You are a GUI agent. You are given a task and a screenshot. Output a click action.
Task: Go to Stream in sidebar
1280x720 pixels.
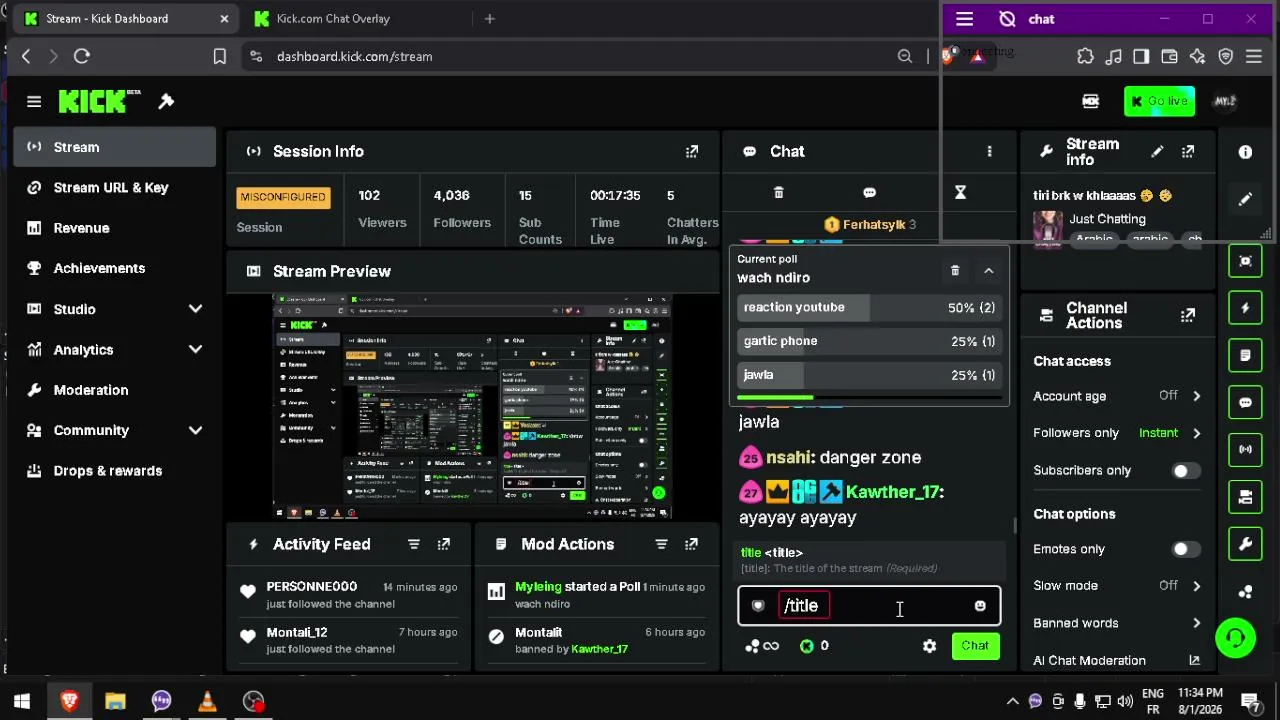[115, 147]
